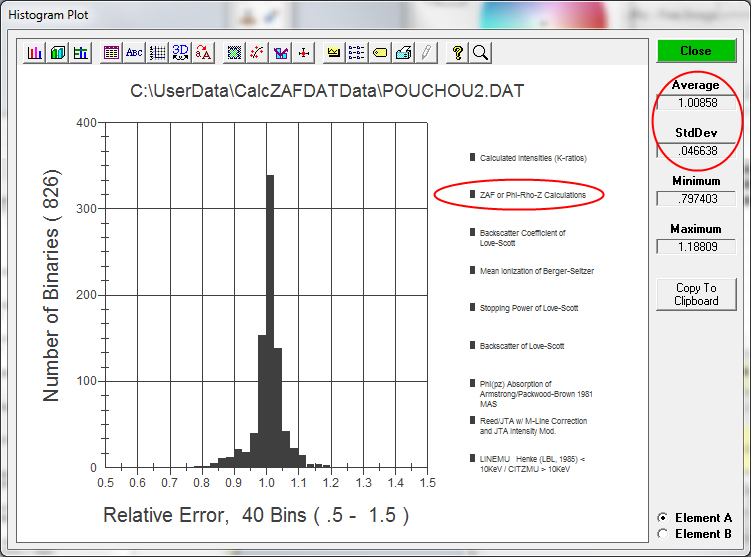This screenshot has width=751, height=557.
Task: Toggle the 3D view toolbar icon
Action: (180, 52)
